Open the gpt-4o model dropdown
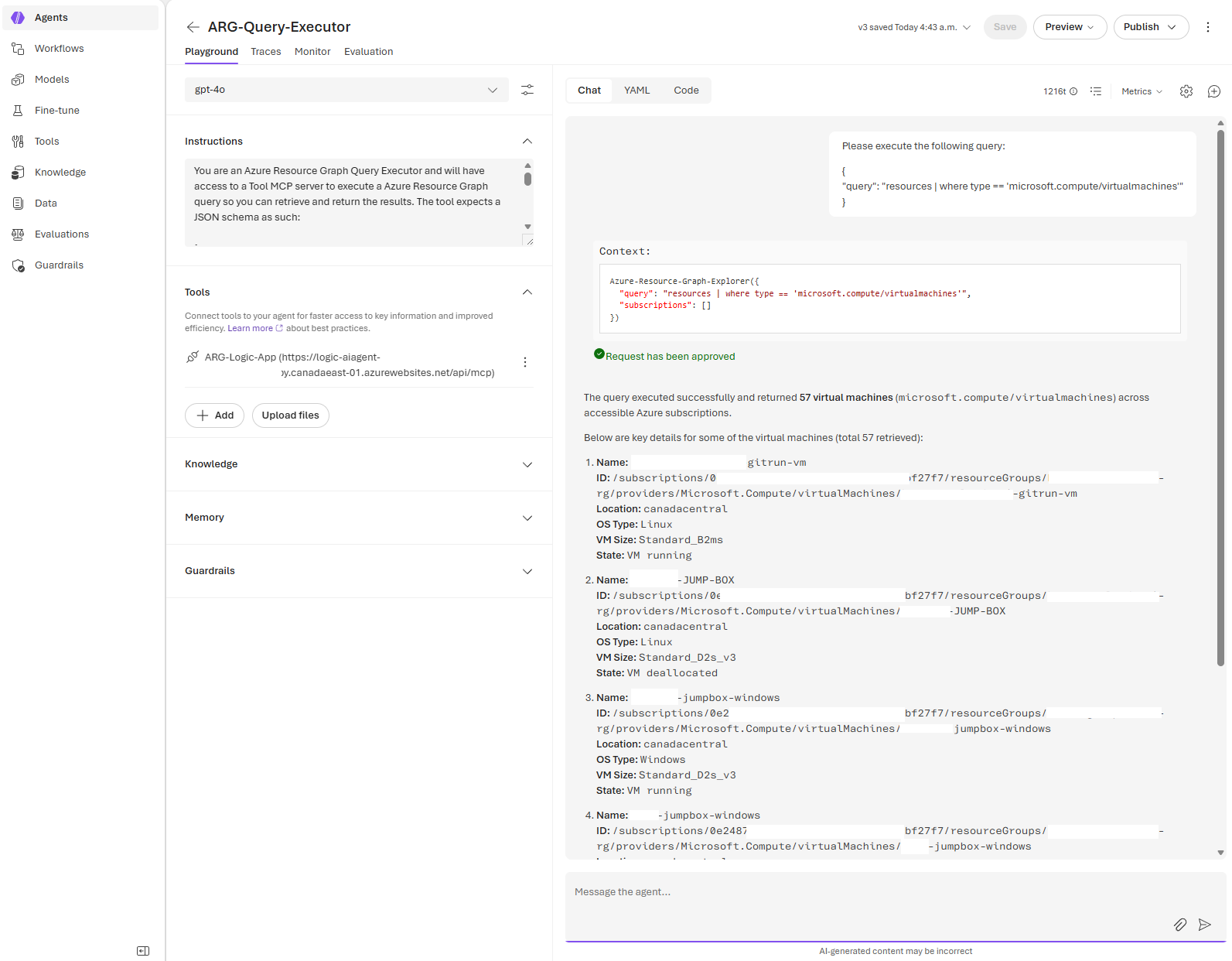This screenshot has width=1232, height=961. pos(346,90)
